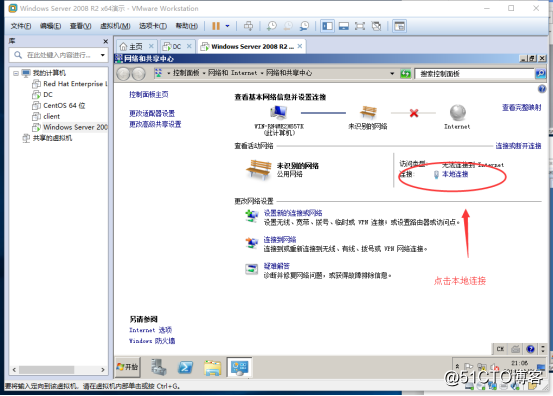Take a snapshot with the snapshot toolbar icon
Viewport: 553px width, 396px height.
click(x=272, y=26)
